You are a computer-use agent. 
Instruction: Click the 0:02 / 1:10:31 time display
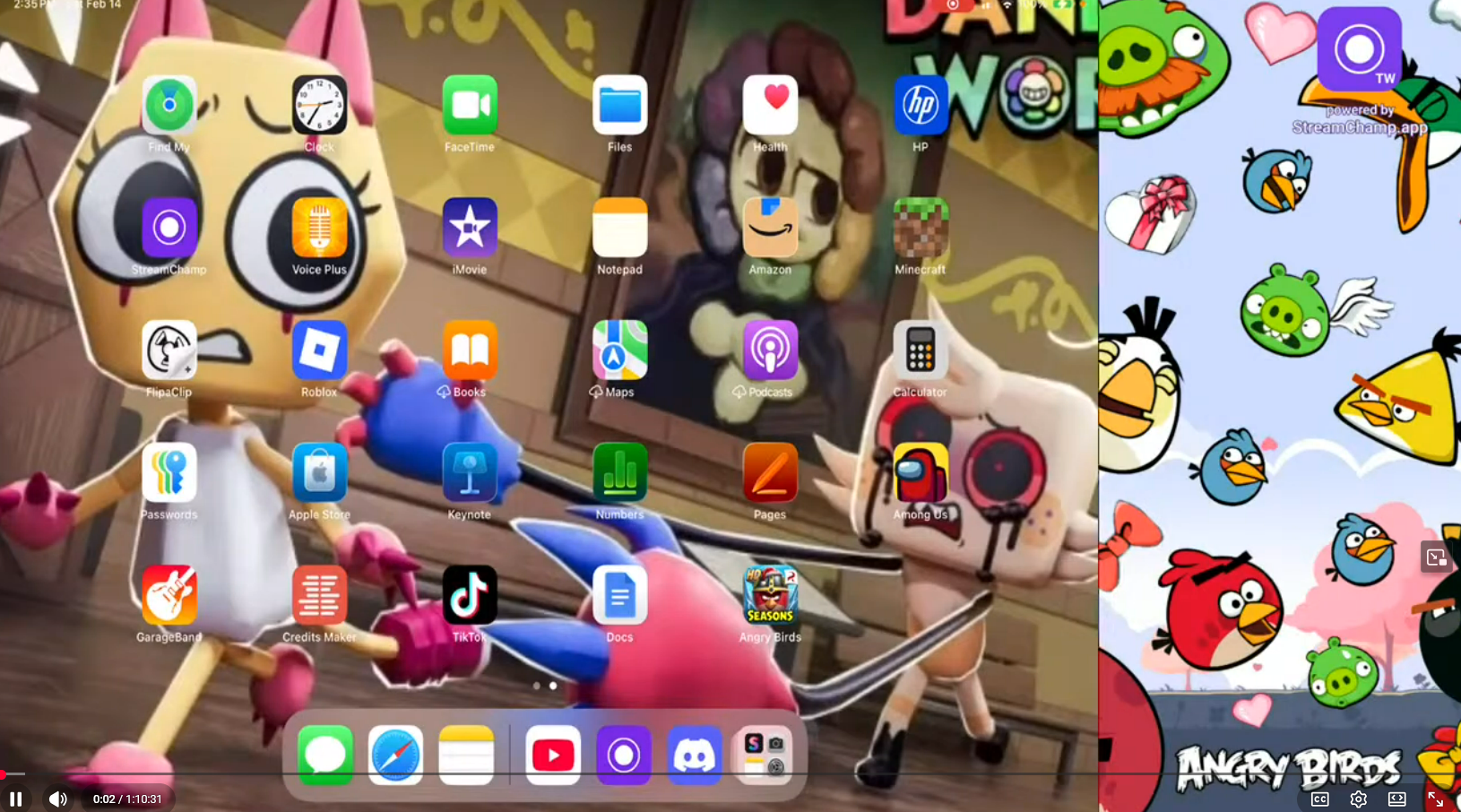pyautogui.click(x=127, y=799)
